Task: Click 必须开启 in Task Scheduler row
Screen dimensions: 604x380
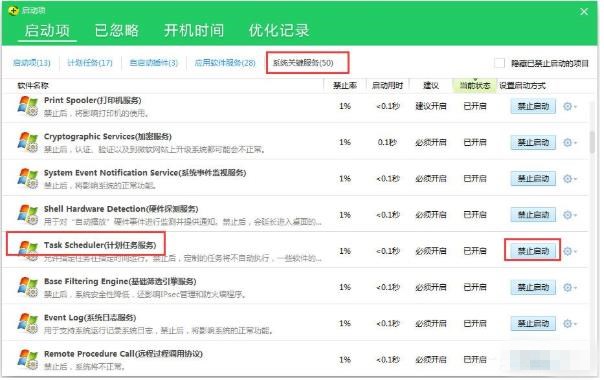Action: coord(431,251)
